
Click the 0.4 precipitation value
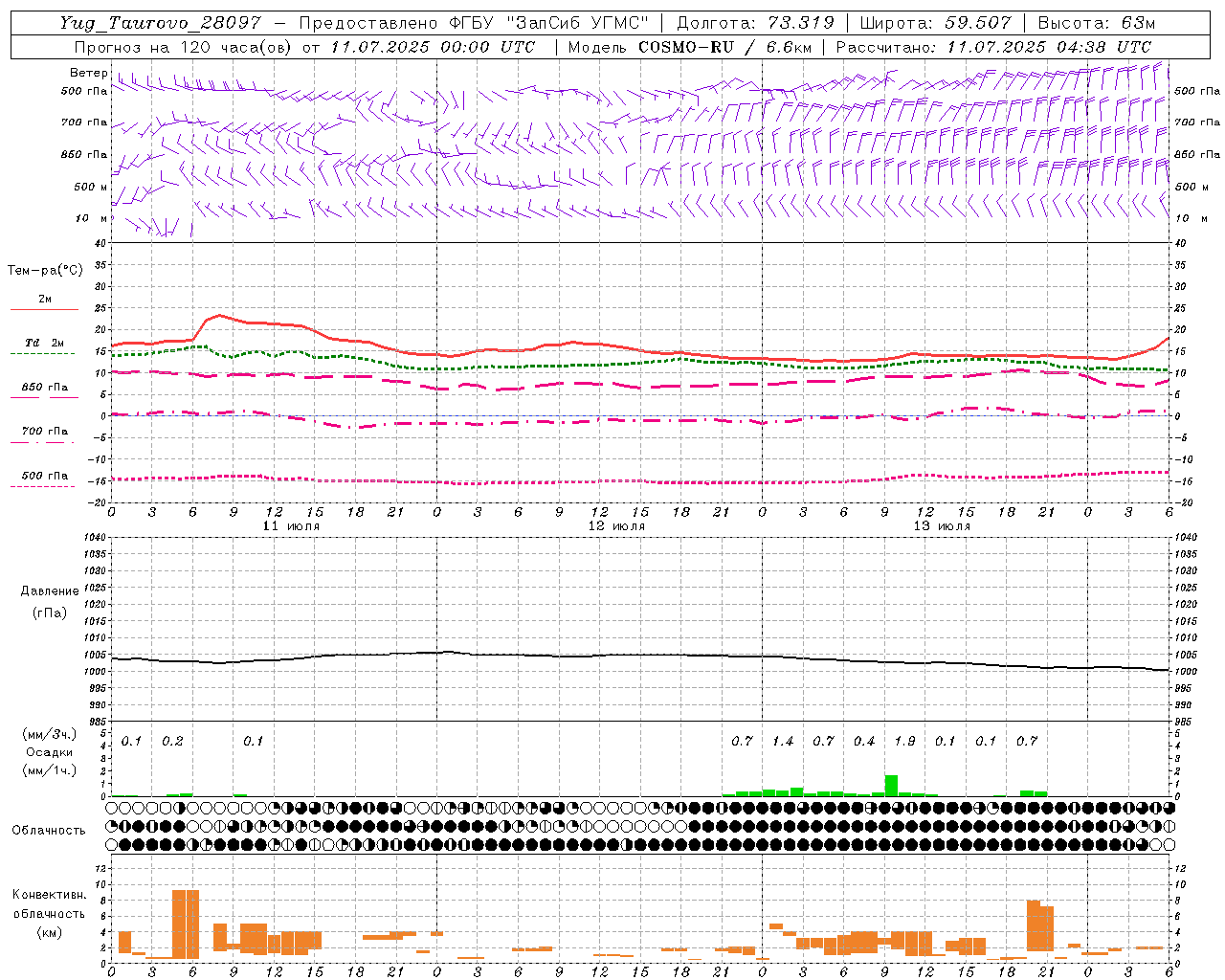pos(864,741)
